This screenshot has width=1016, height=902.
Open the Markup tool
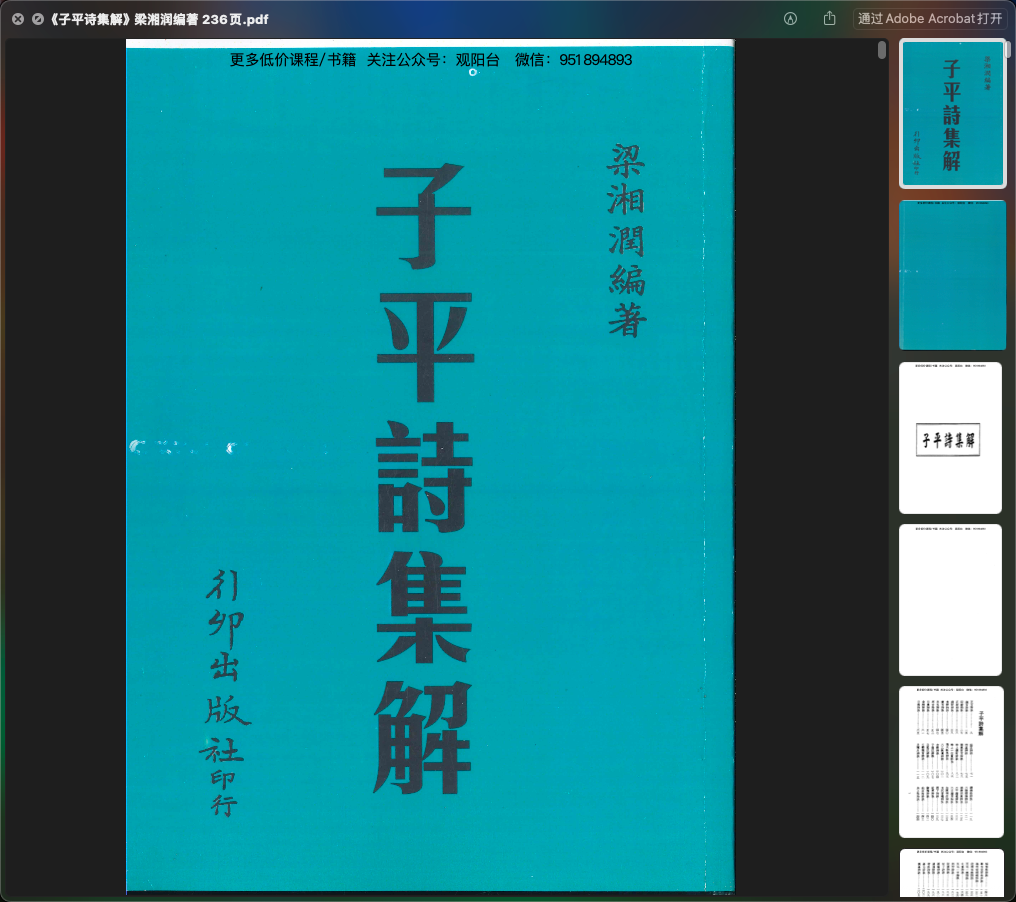click(x=790, y=19)
